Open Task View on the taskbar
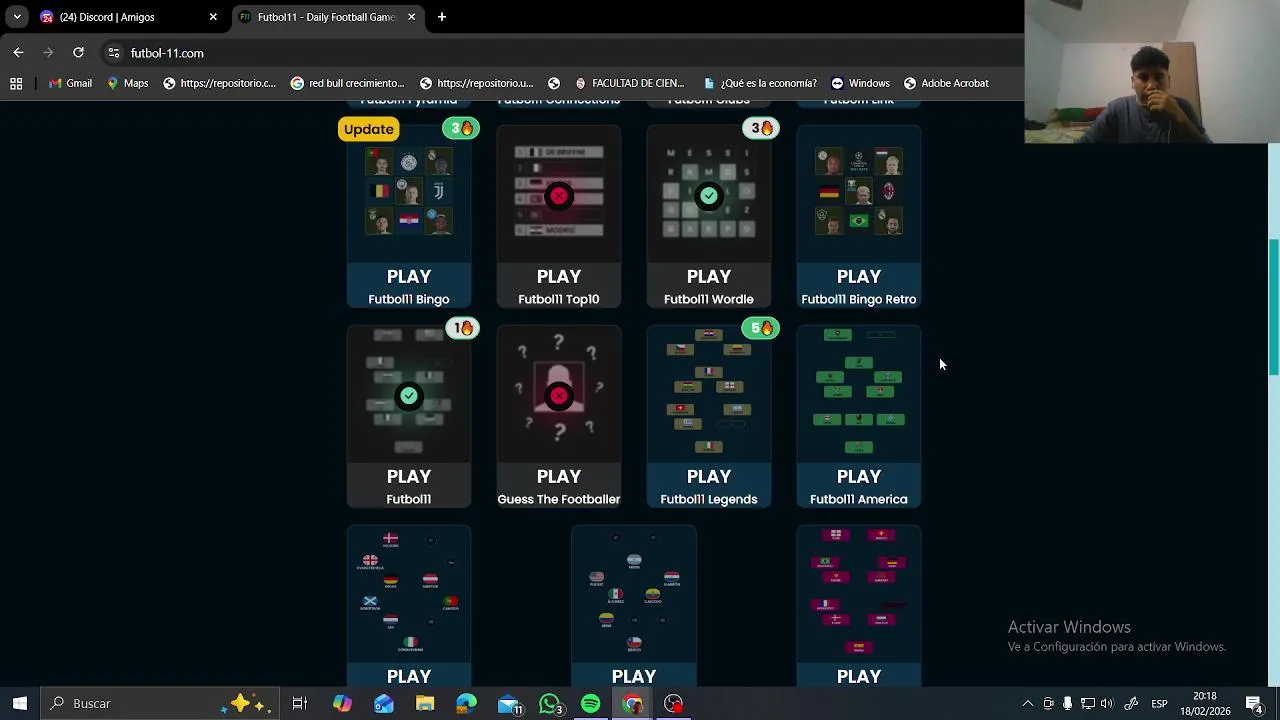Screen dimensions: 1280x720 coord(299,703)
